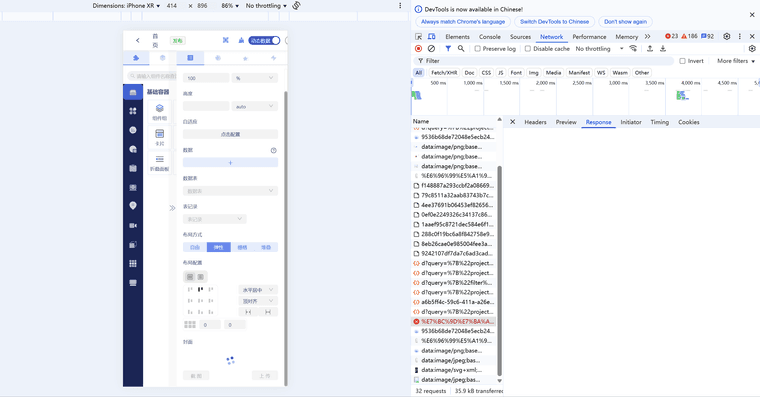760x397 pixels.
Task: Select the 自由 layout mode option
Action: coord(195,247)
